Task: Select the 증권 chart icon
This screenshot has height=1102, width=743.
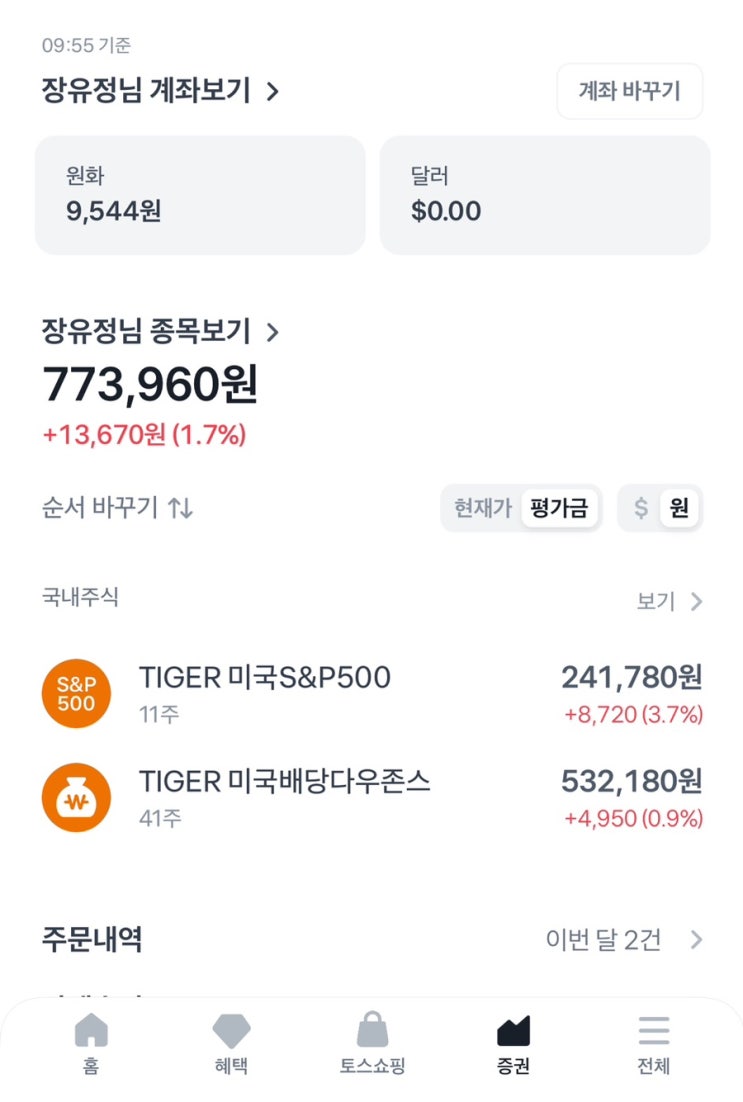Action: [x=513, y=1031]
